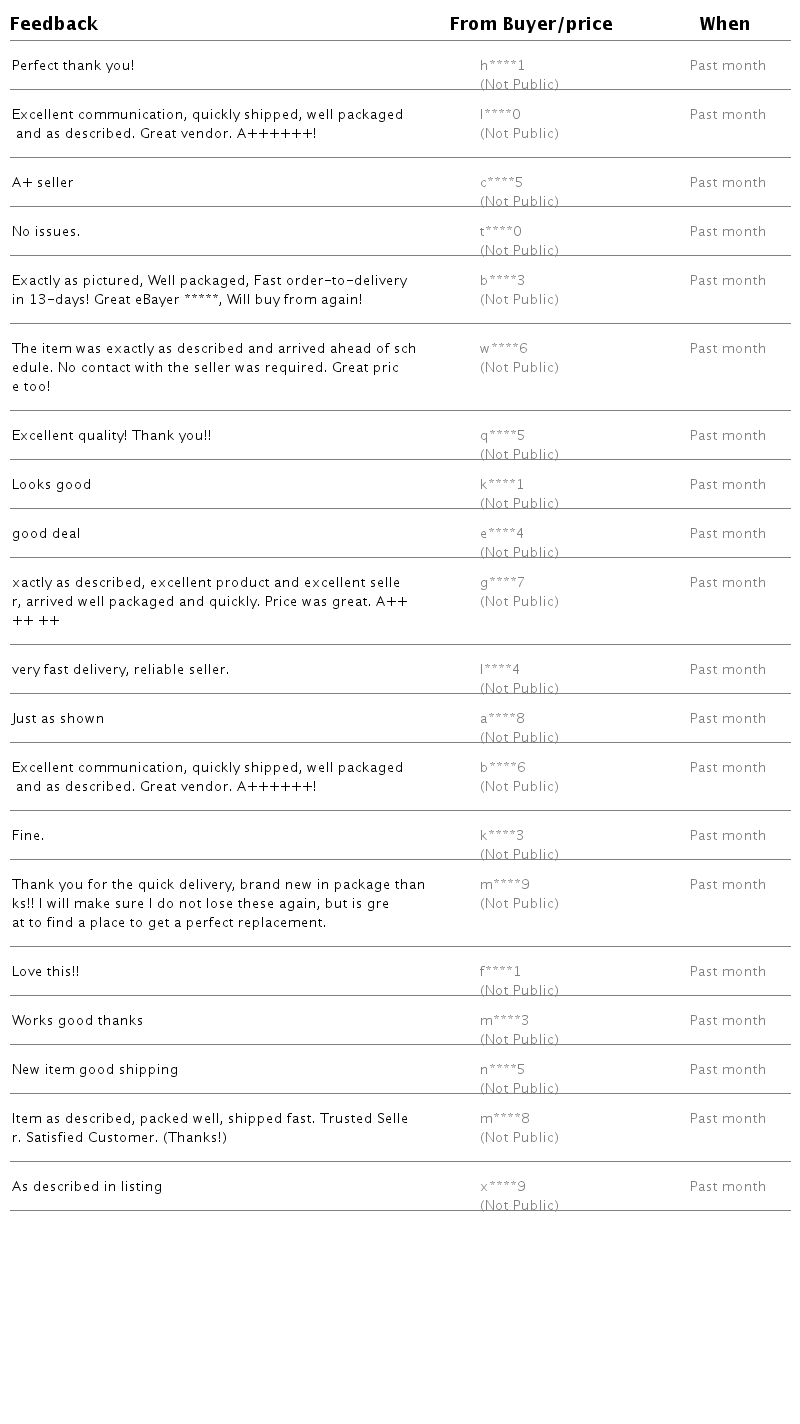800x1424 pixels.
Task: Select buyer t****0 username
Action: (500, 232)
